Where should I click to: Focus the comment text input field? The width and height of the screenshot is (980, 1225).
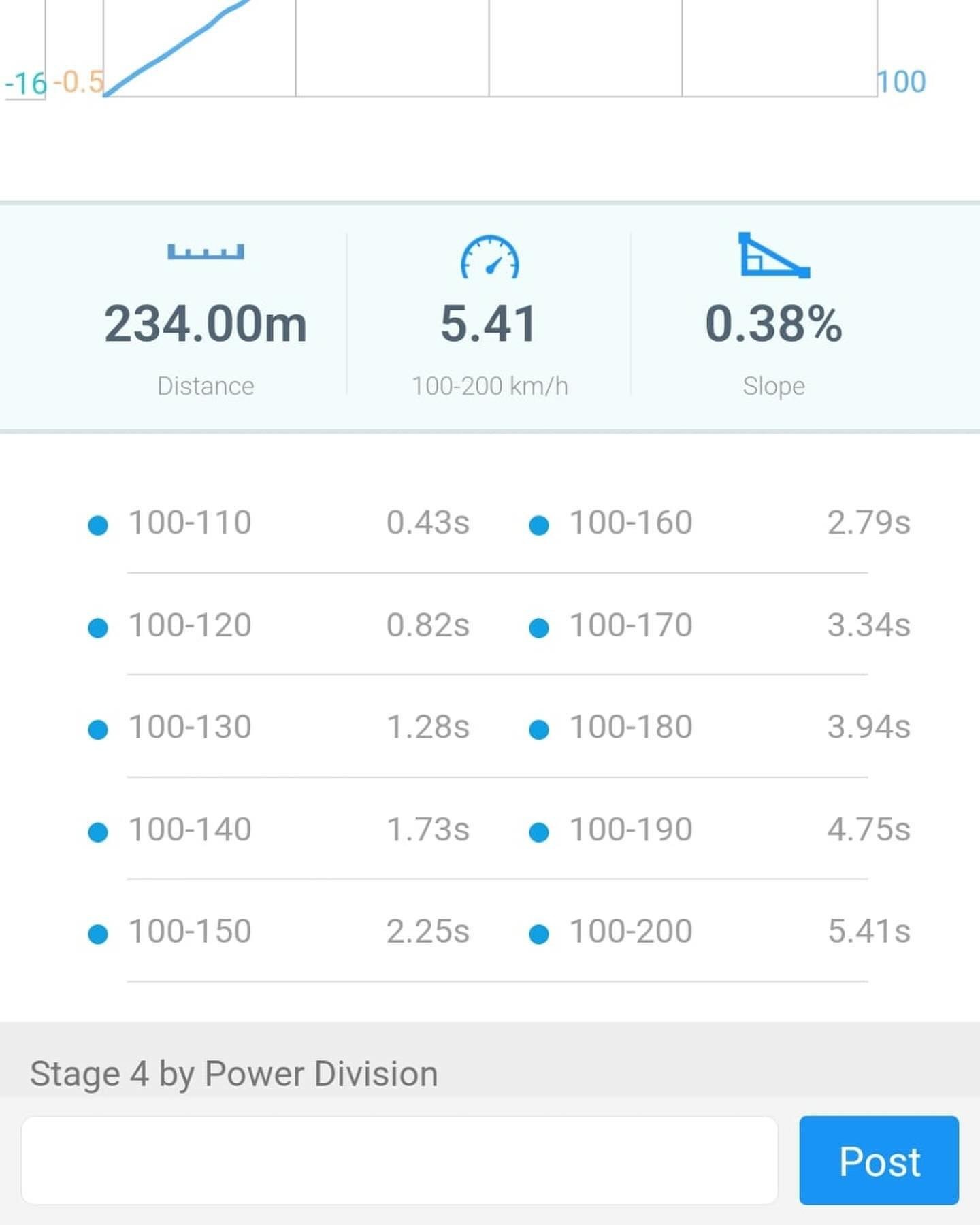coord(399,1160)
